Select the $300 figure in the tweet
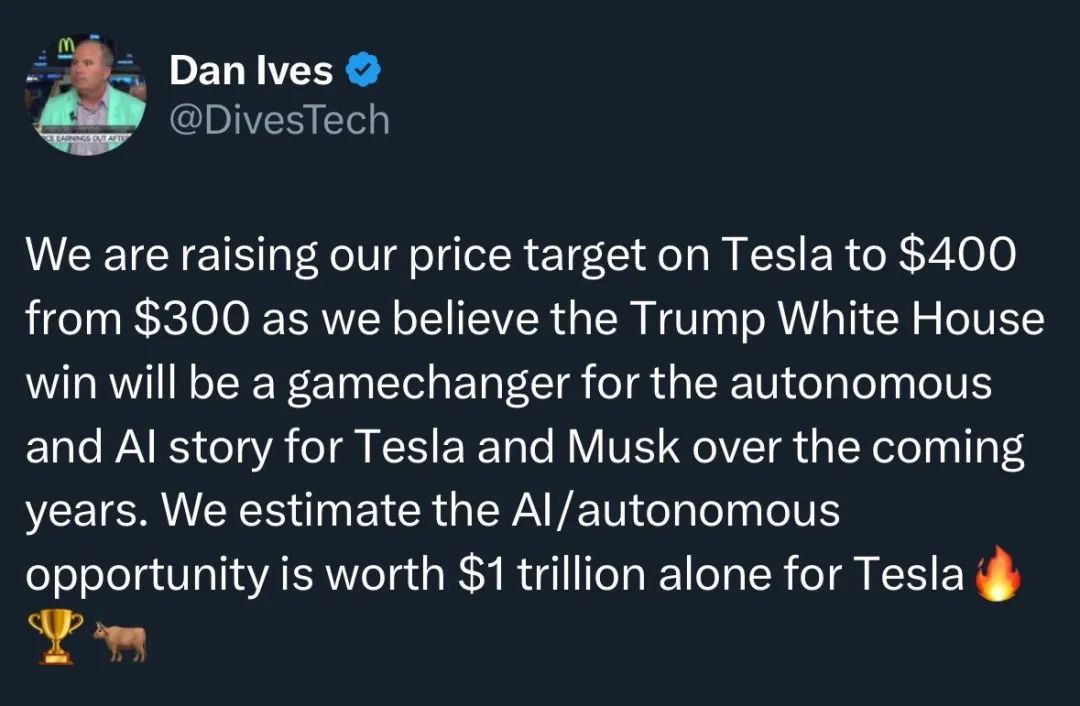This screenshot has width=1080, height=706. tap(191, 319)
